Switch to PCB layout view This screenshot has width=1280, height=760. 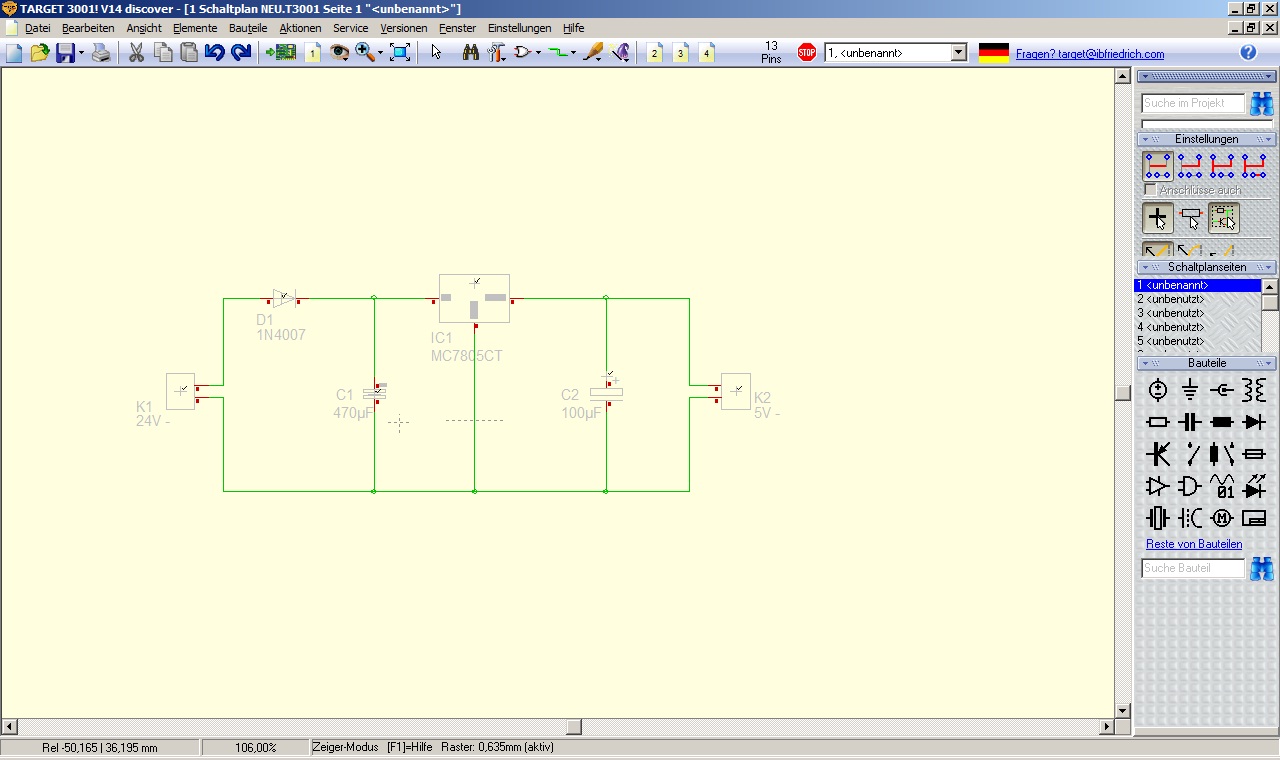(281, 53)
